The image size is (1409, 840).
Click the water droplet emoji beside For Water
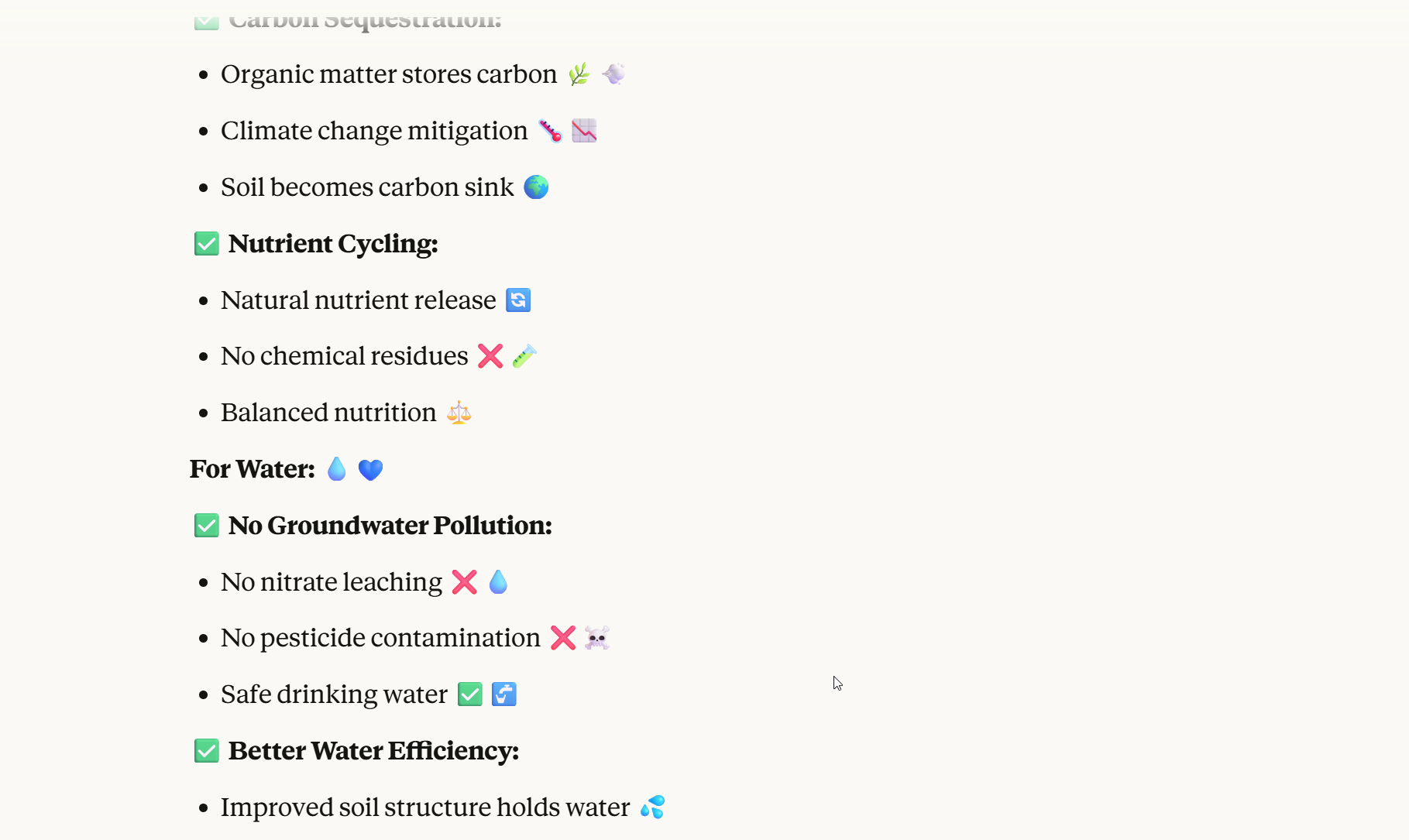tap(337, 469)
